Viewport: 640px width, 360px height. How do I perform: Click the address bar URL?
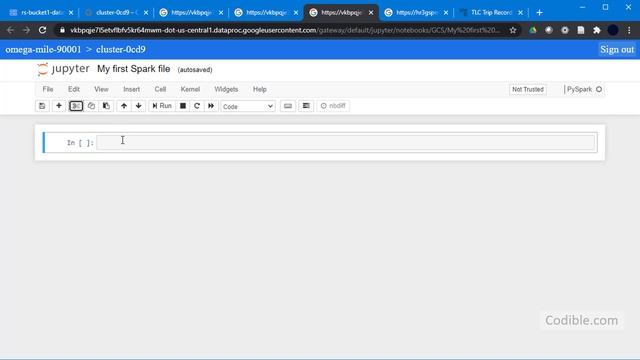(284, 30)
